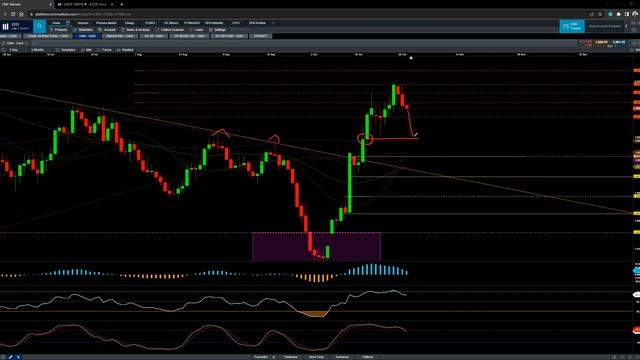Open a new browser tab

click(x=122, y=4)
